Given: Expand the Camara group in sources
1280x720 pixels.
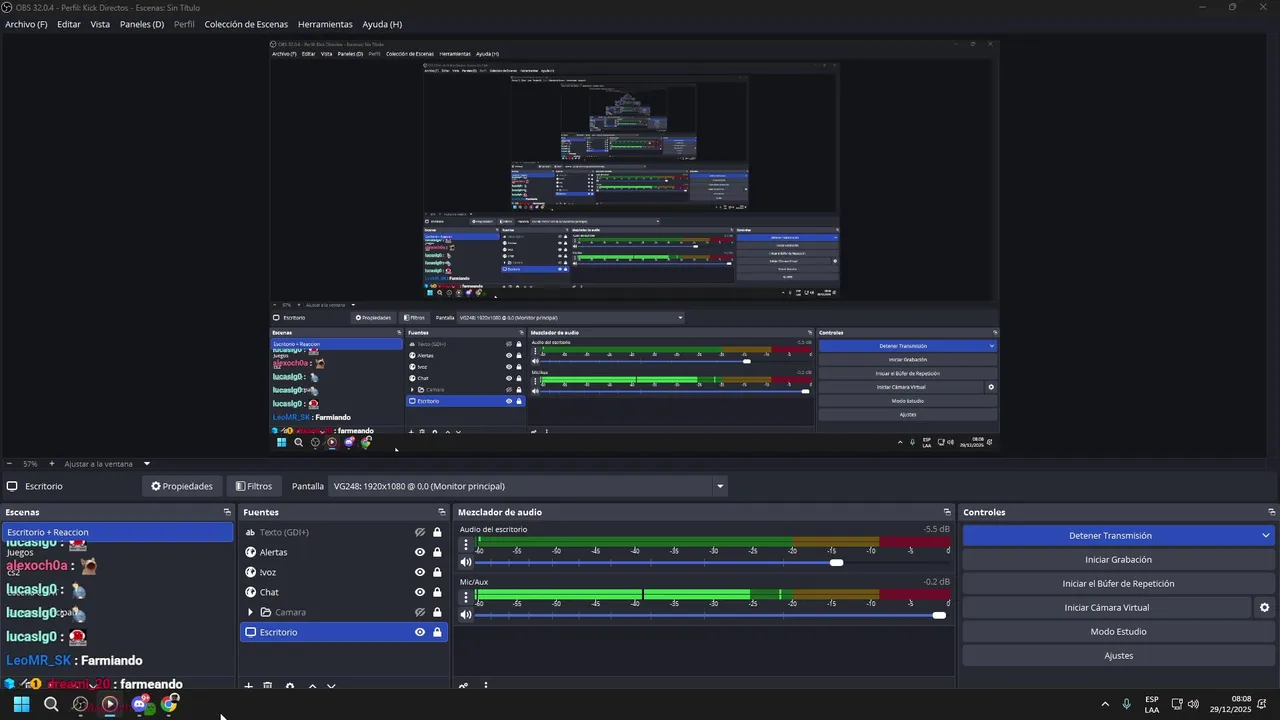Looking at the screenshot, I should (x=250, y=612).
